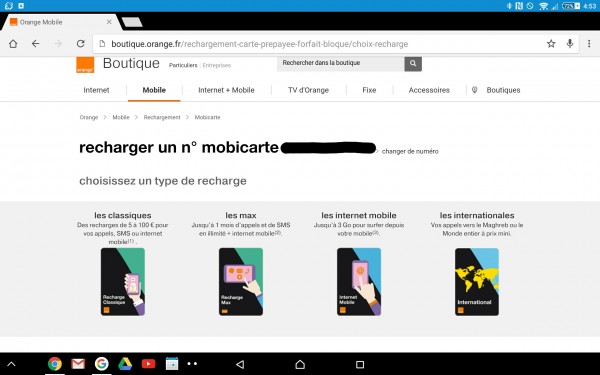The width and height of the screenshot is (600, 375).
Task: Switch to Particuliers section
Action: coord(183,65)
